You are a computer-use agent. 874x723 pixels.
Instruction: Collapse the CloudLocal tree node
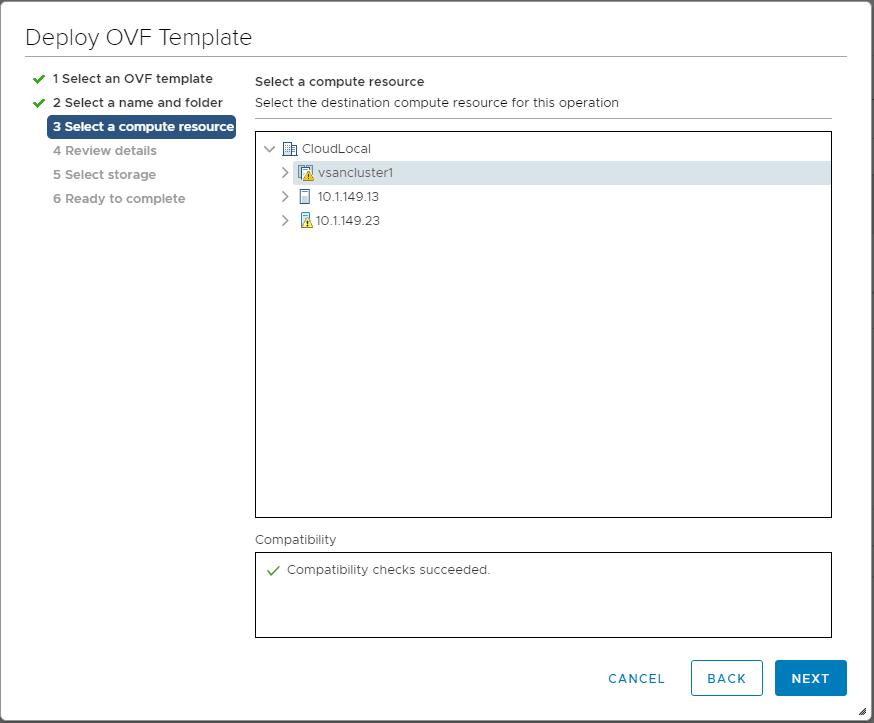point(269,149)
